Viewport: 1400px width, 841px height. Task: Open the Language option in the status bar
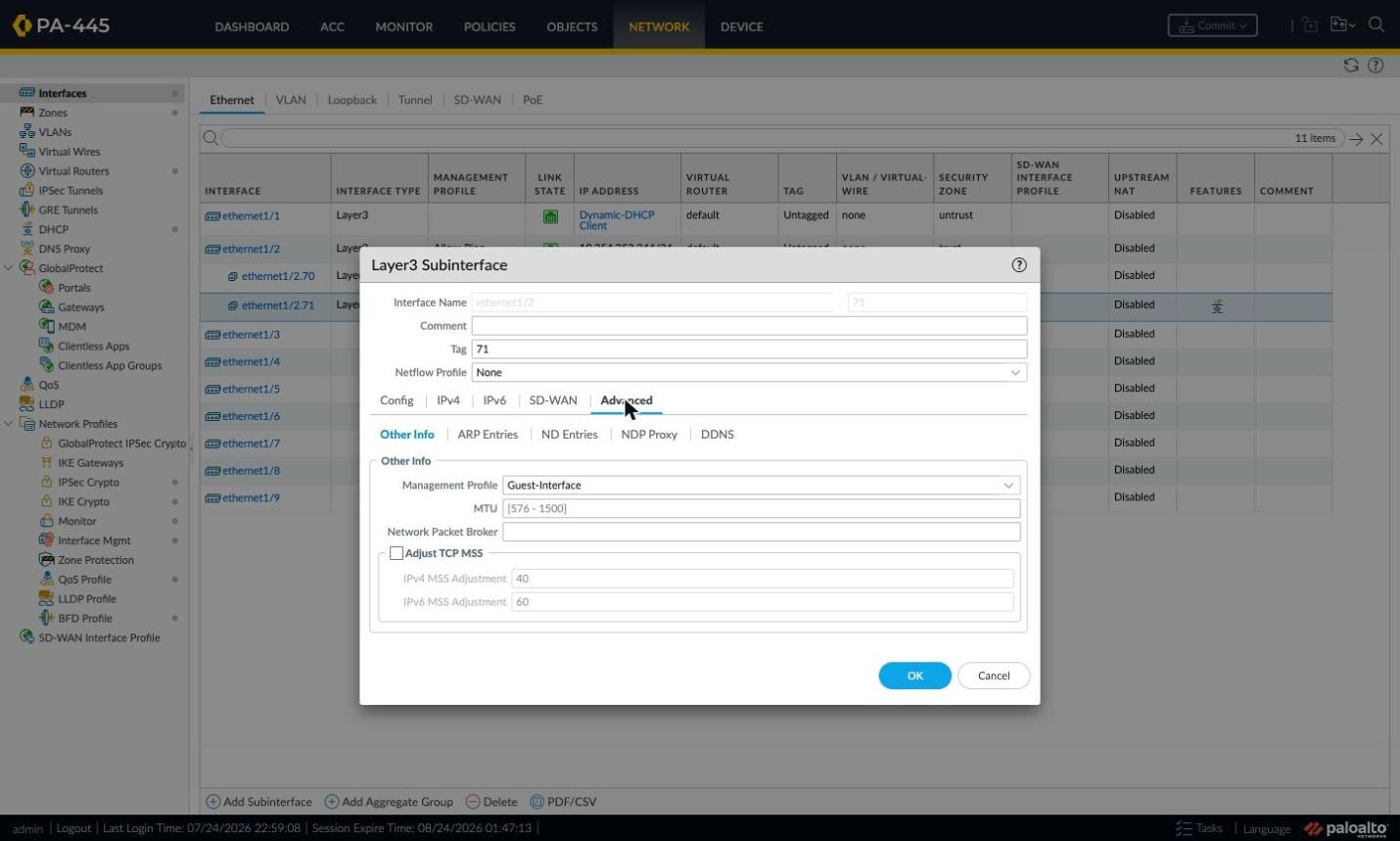point(1267,829)
